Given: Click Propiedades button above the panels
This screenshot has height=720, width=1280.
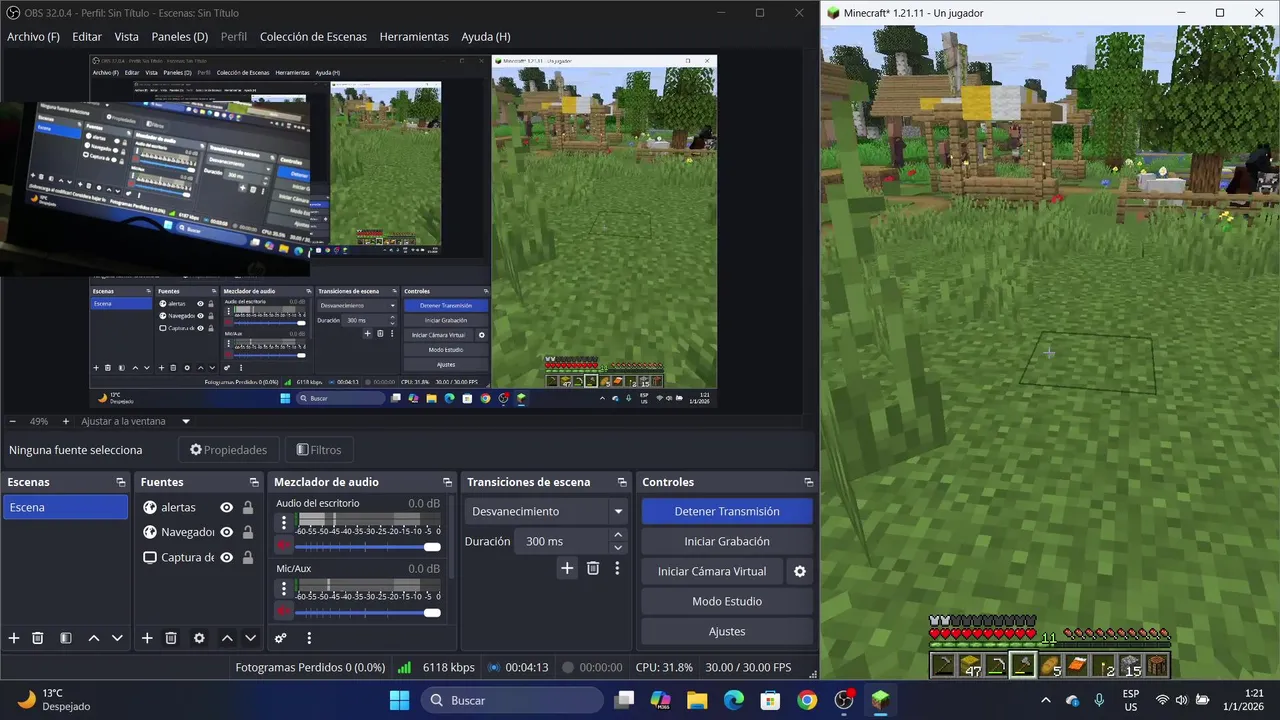Looking at the screenshot, I should 228,450.
